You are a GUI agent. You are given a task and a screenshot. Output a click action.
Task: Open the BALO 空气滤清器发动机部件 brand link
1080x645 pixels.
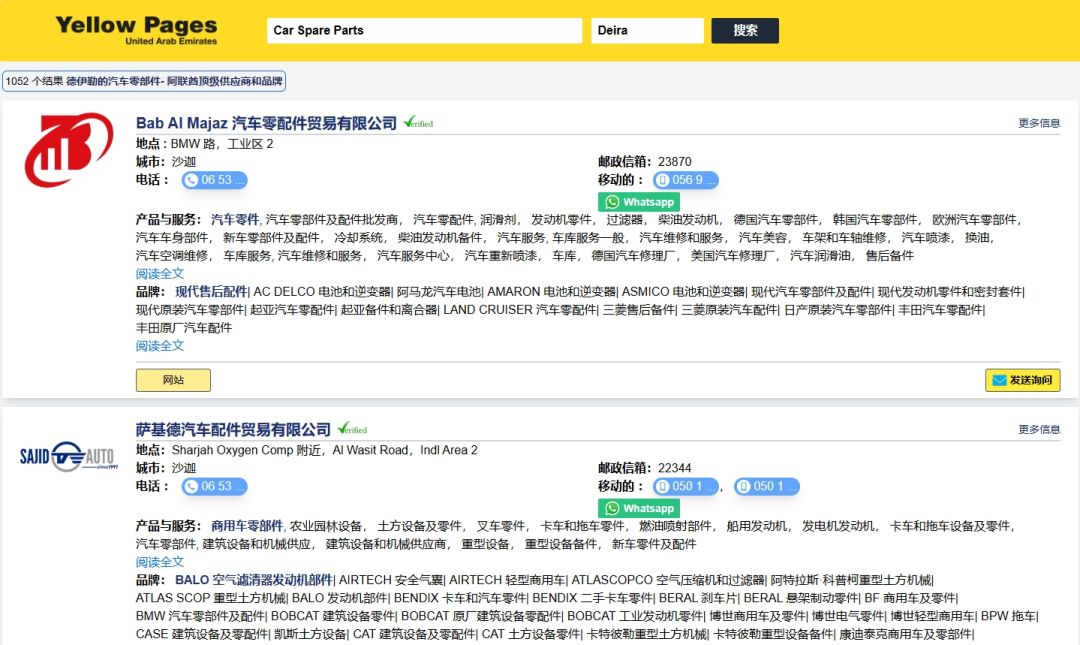click(x=253, y=580)
